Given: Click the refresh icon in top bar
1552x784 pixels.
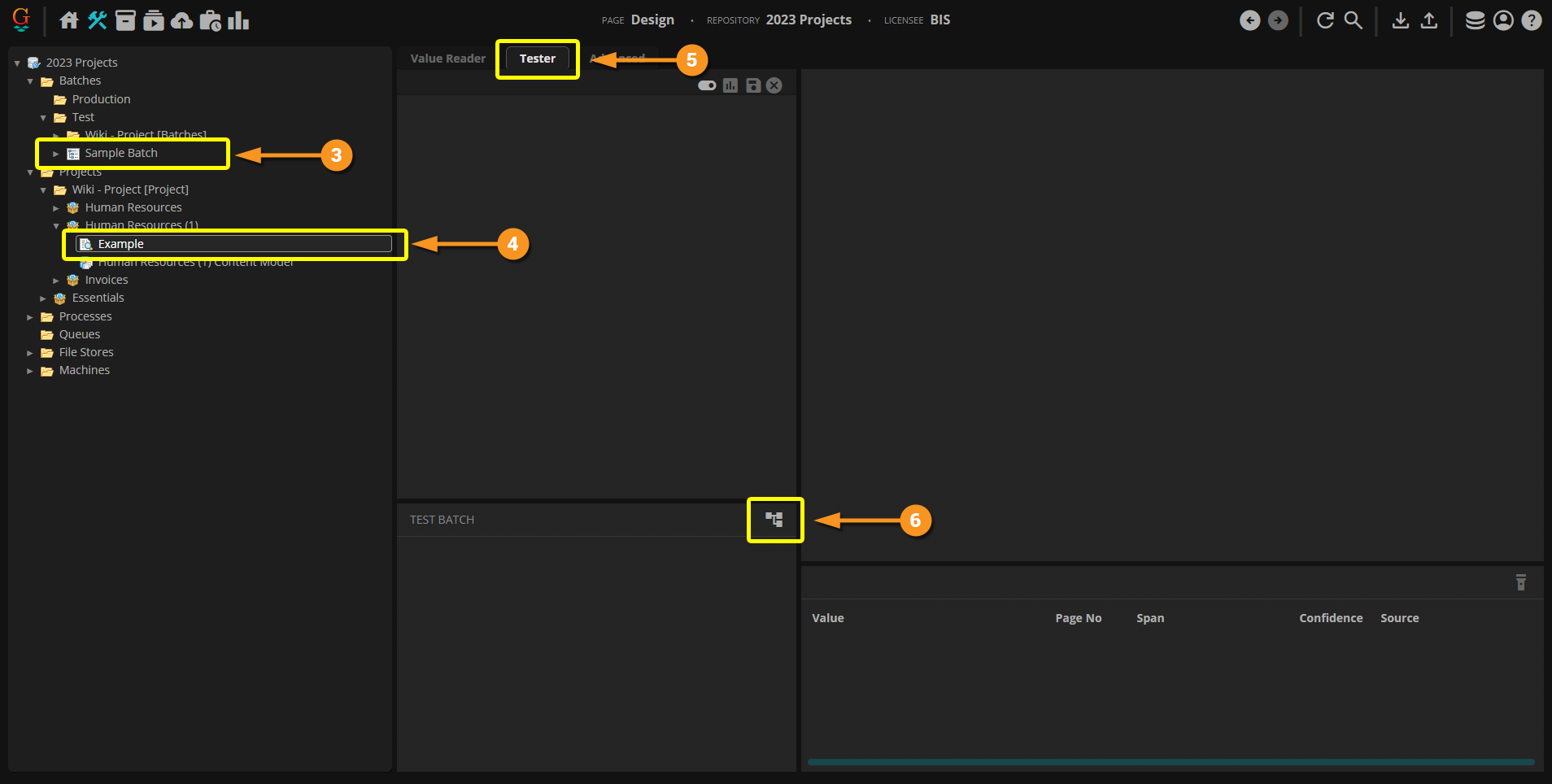Looking at the screenshot, I should (x=1325, y=20).
